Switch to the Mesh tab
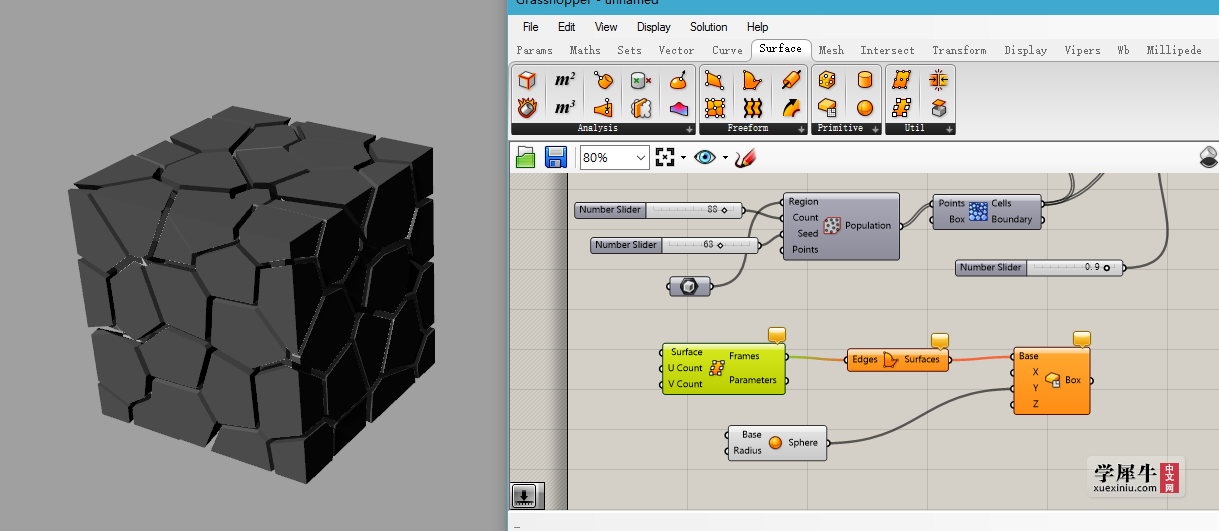This screenshot has width=1219, height=531. [831, 50]
